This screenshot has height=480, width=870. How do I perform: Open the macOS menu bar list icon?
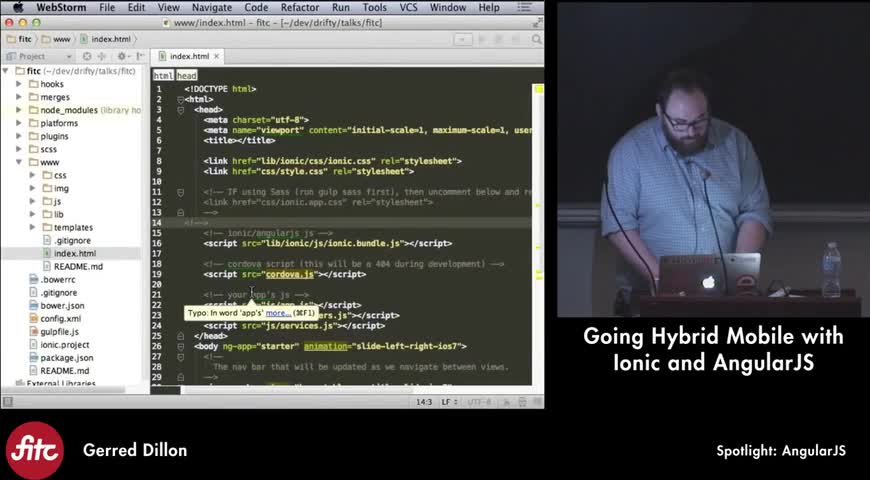point(523,7)
